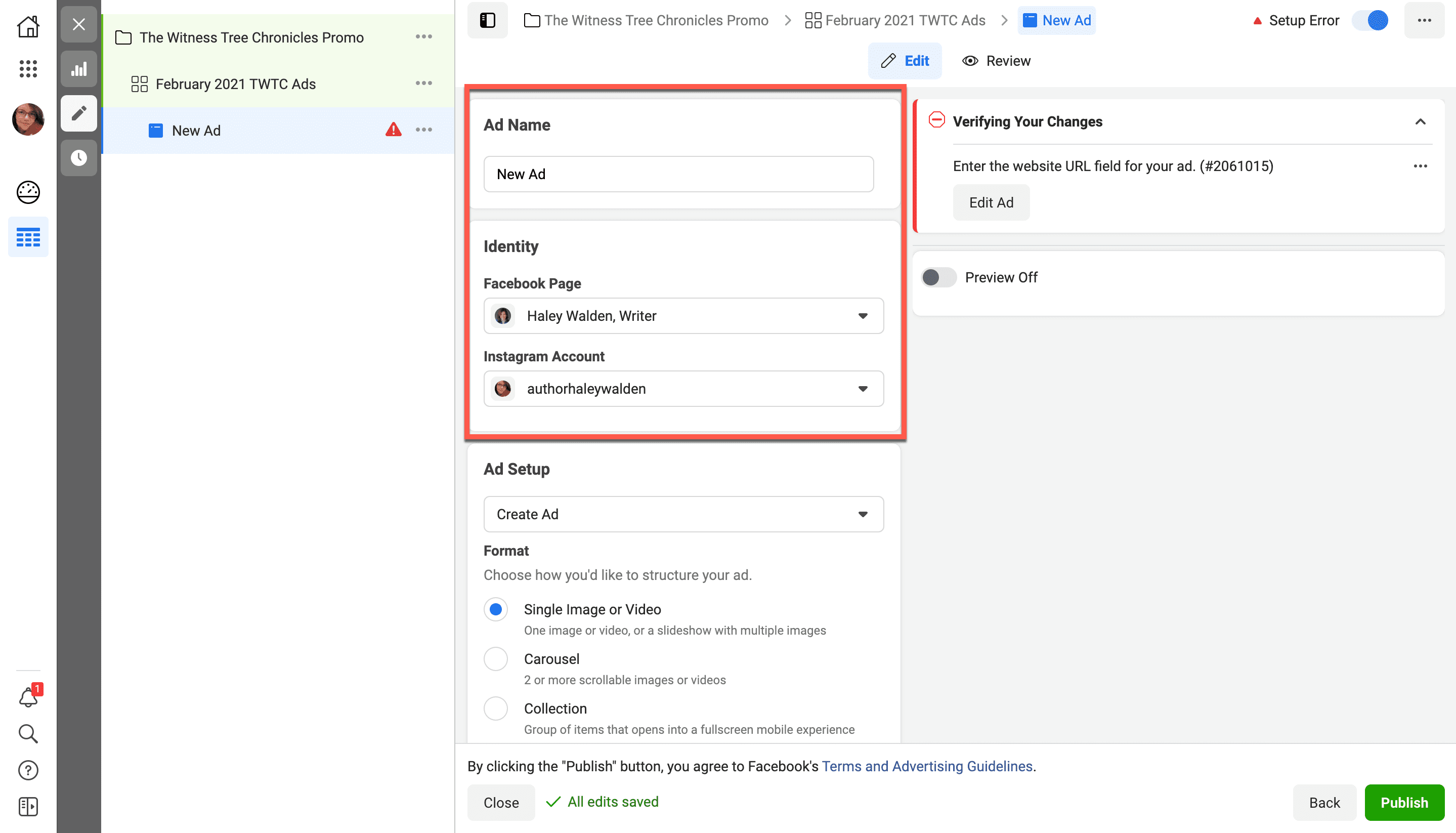Choose the Collection format option
1456x833 pixels.
click(x=495, y=709)
